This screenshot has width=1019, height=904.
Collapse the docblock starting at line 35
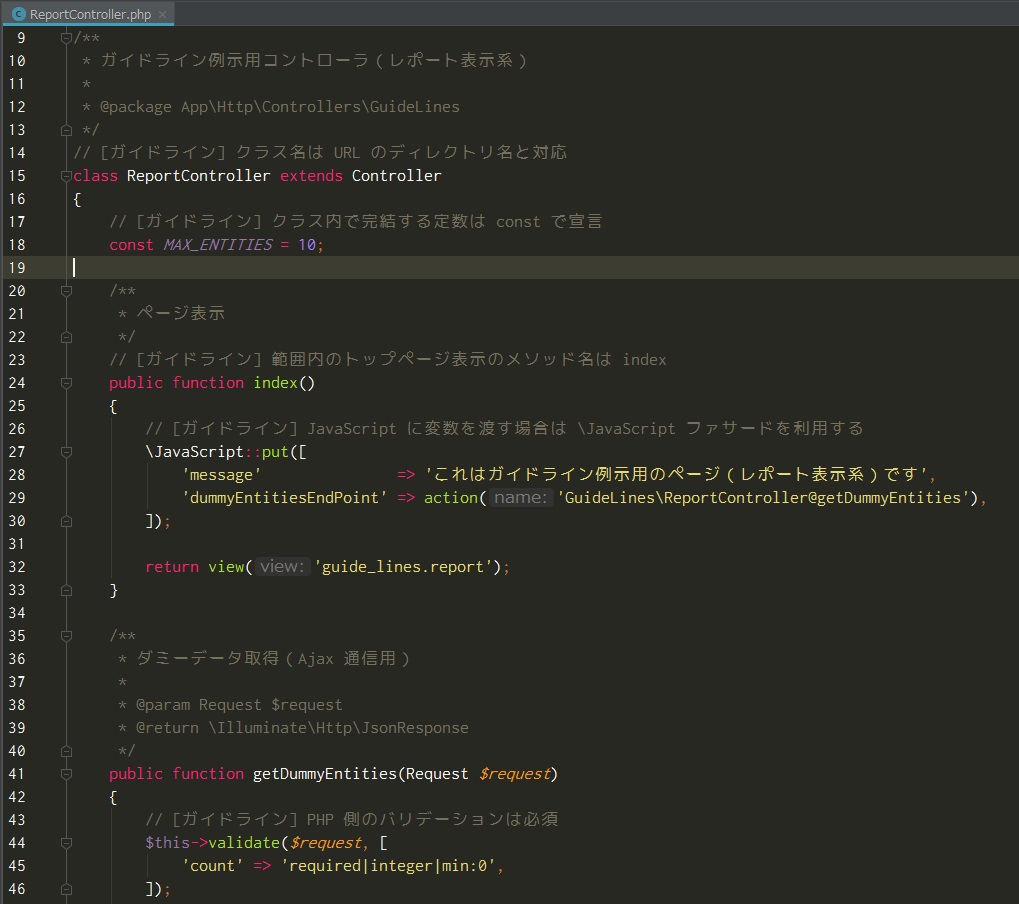click(66, 636)
